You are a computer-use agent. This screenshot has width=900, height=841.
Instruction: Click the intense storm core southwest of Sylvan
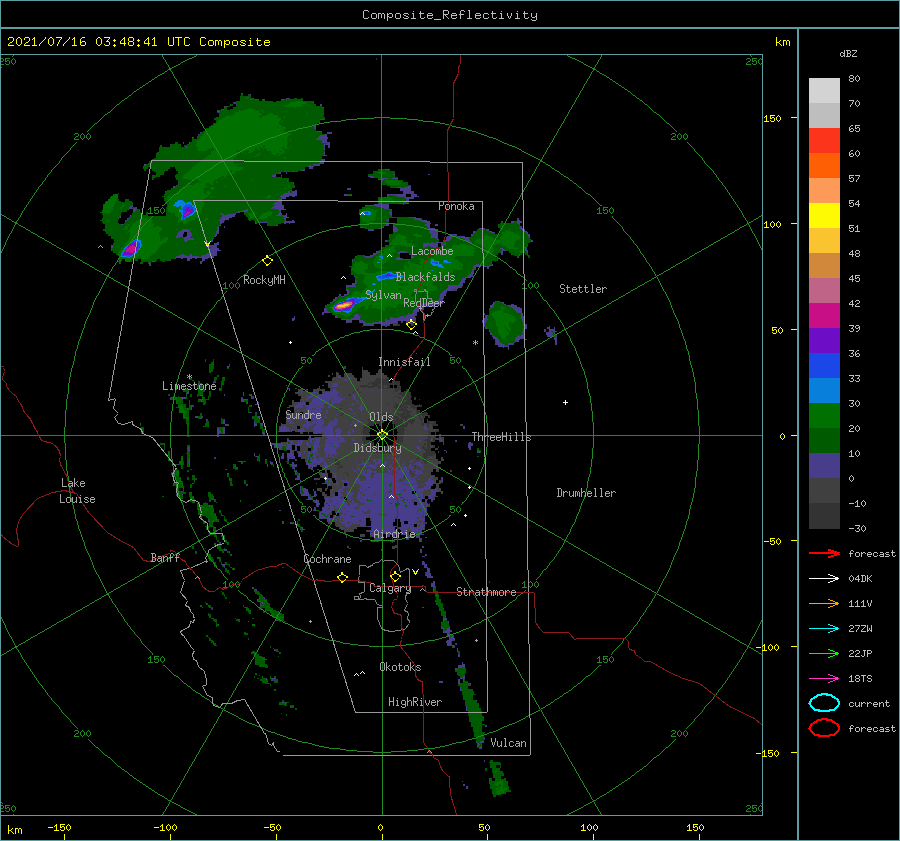click(x=343, y=305)
